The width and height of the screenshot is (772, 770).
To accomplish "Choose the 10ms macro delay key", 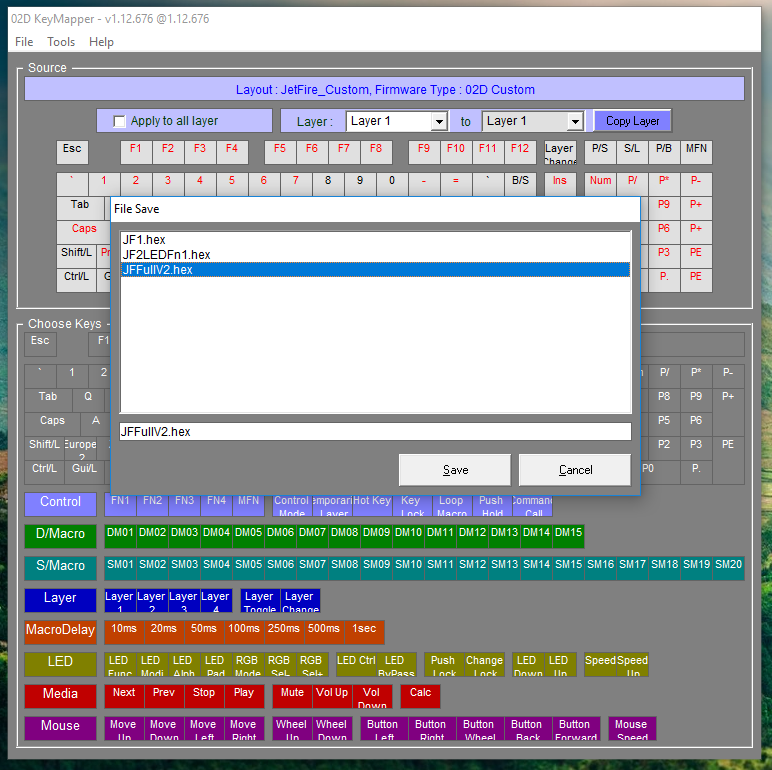I will tap(125, 630).
